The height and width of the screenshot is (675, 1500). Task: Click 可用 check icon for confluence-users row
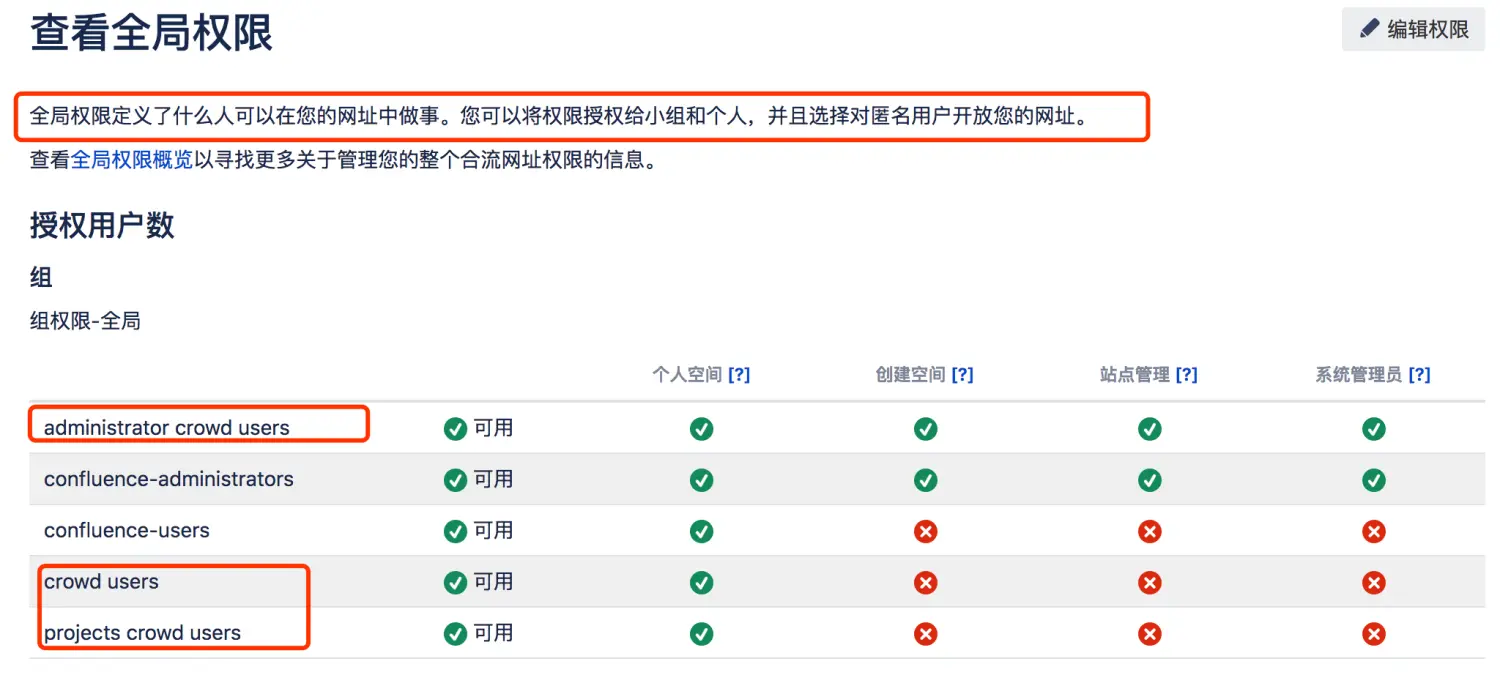[456, 531]
